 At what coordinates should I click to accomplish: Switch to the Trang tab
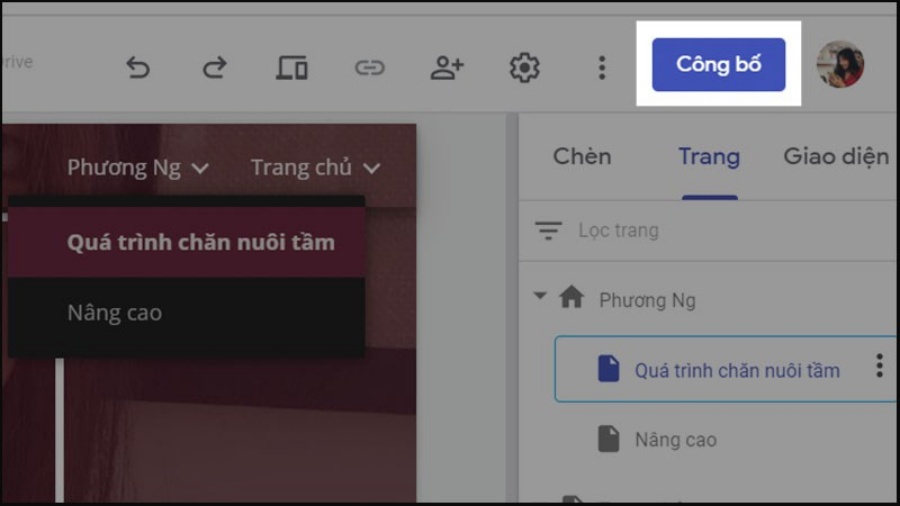tap(709, 157)
